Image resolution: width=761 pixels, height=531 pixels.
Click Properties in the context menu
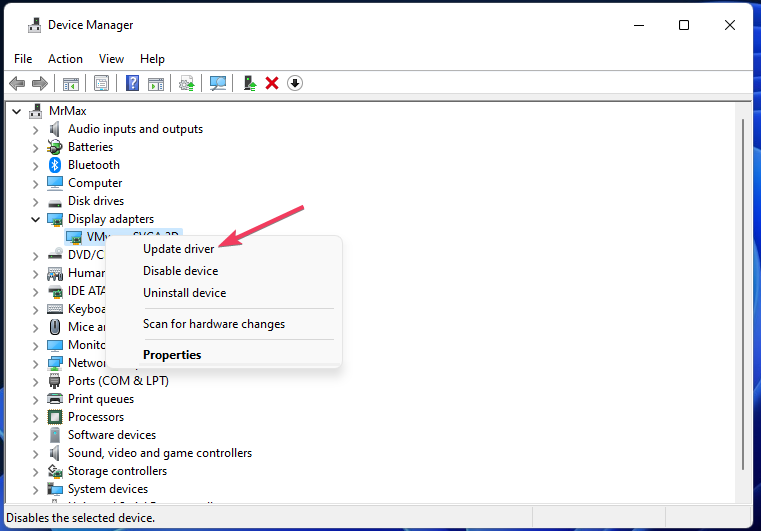click(x=172, y=355)
